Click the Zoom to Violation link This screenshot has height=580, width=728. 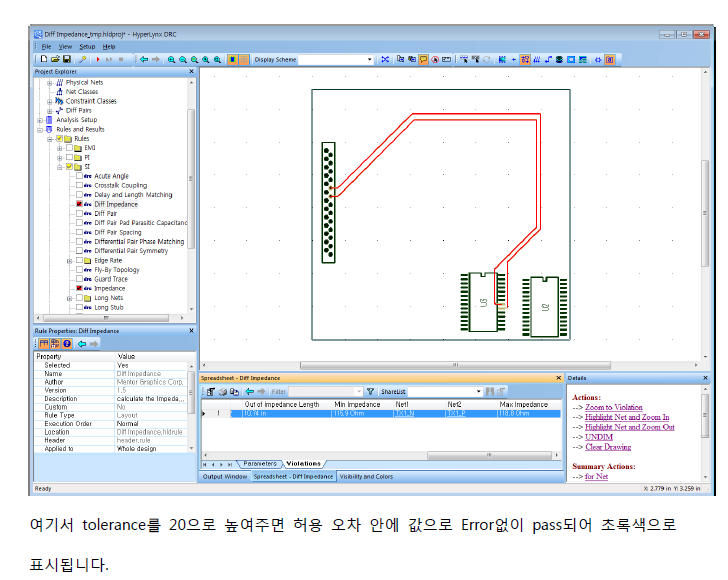pos(612,408)
